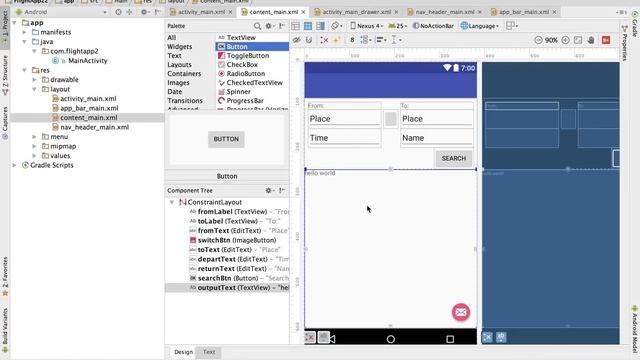The width and height of the screenshot is (640, 360).
Task: Open the guidelines dropdown
Action: 396,40
